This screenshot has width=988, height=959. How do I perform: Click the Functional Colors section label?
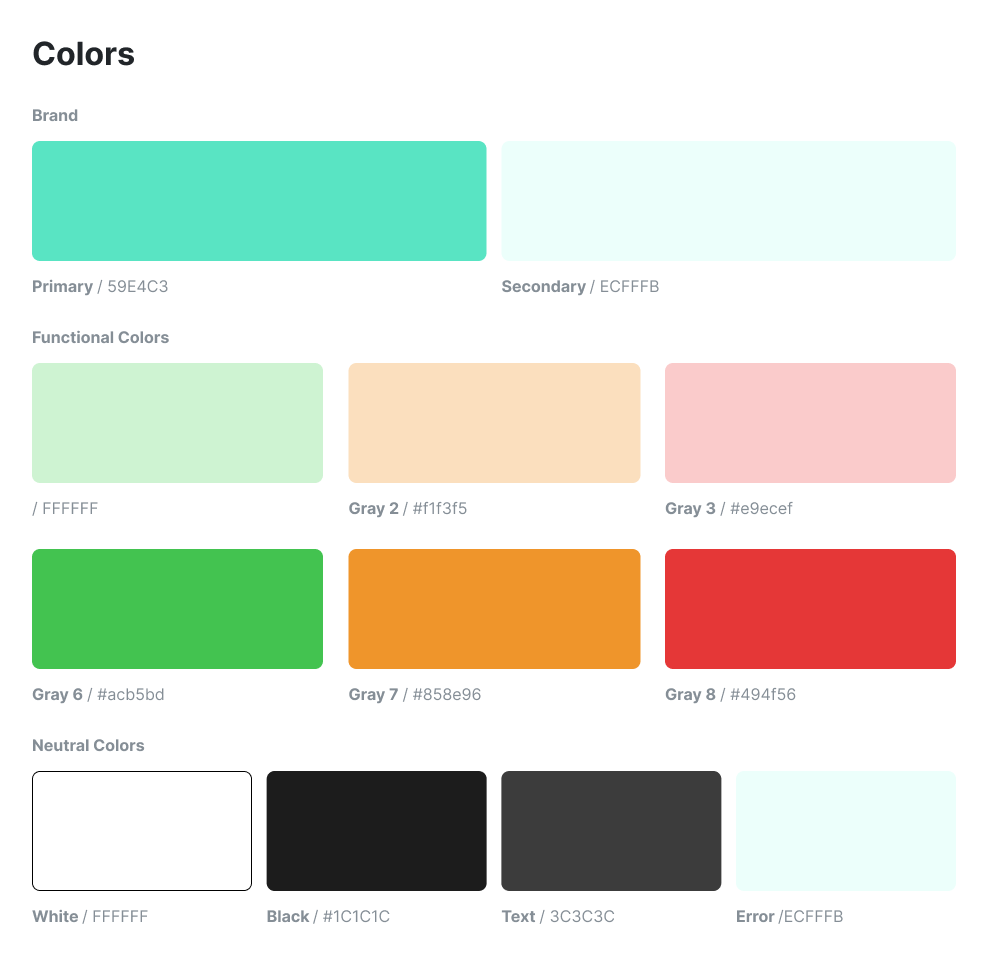point(100,338)
